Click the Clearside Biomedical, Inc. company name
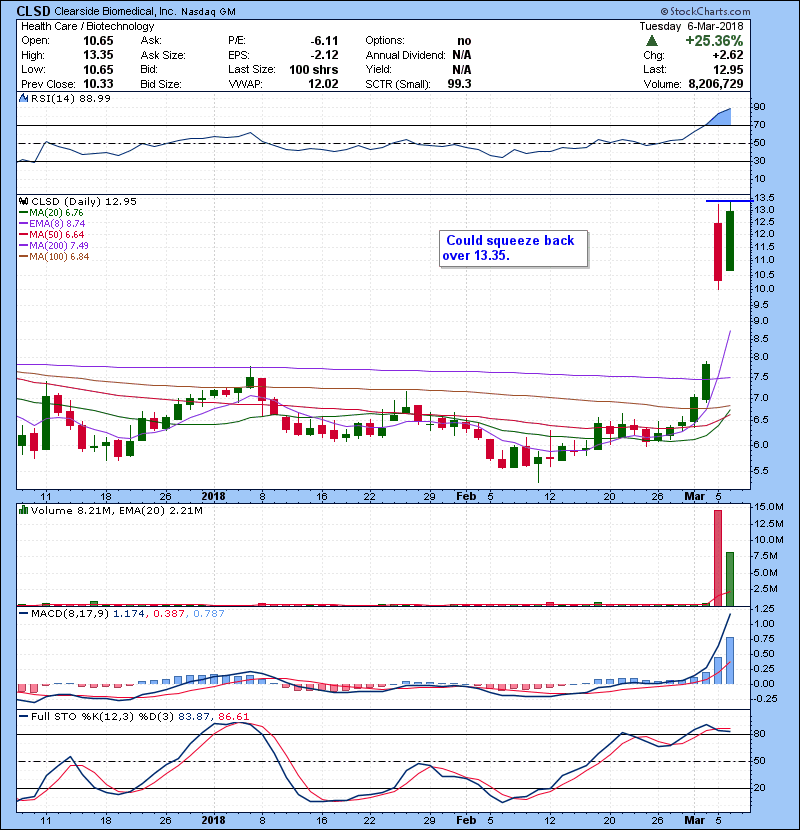Screen dimensions: 800x830 pyautogui.click(x=115, y=11)
